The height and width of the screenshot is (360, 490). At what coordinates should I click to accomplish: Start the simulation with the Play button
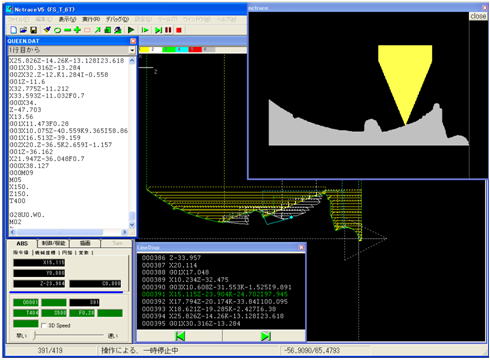coord(131,30)
